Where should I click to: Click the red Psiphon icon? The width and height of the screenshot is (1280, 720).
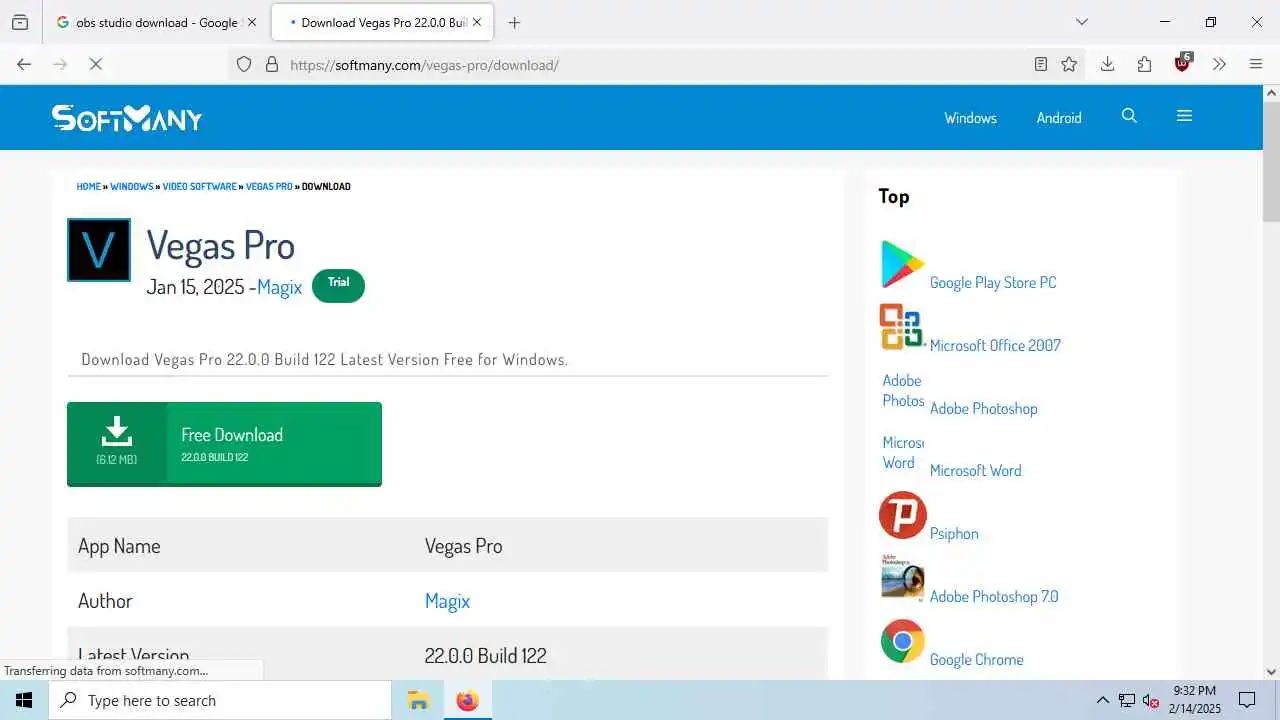[x=902, y=515]
